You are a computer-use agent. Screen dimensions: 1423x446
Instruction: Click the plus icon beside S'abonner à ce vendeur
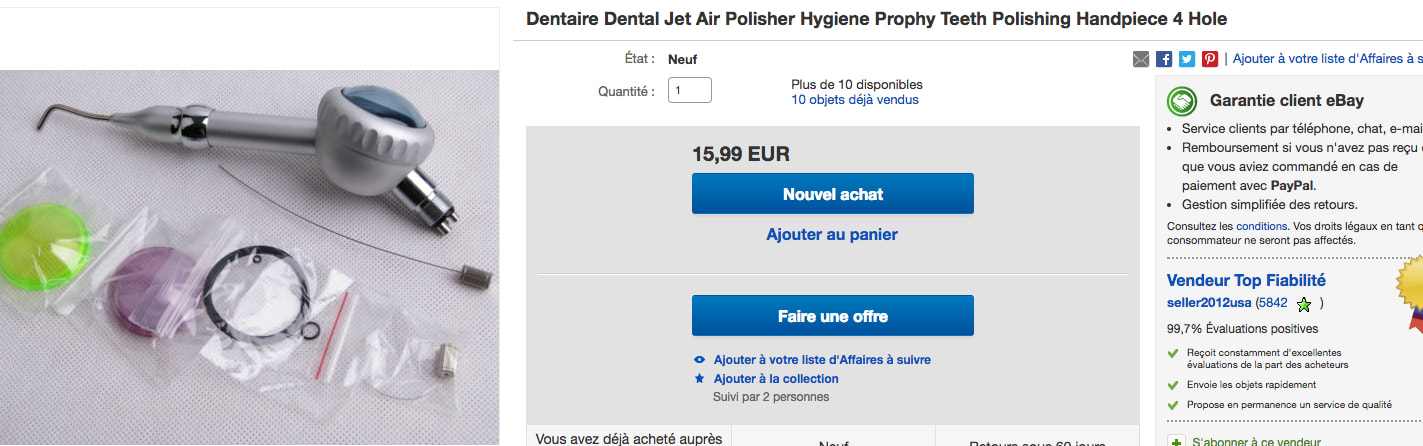(1176, 442)
